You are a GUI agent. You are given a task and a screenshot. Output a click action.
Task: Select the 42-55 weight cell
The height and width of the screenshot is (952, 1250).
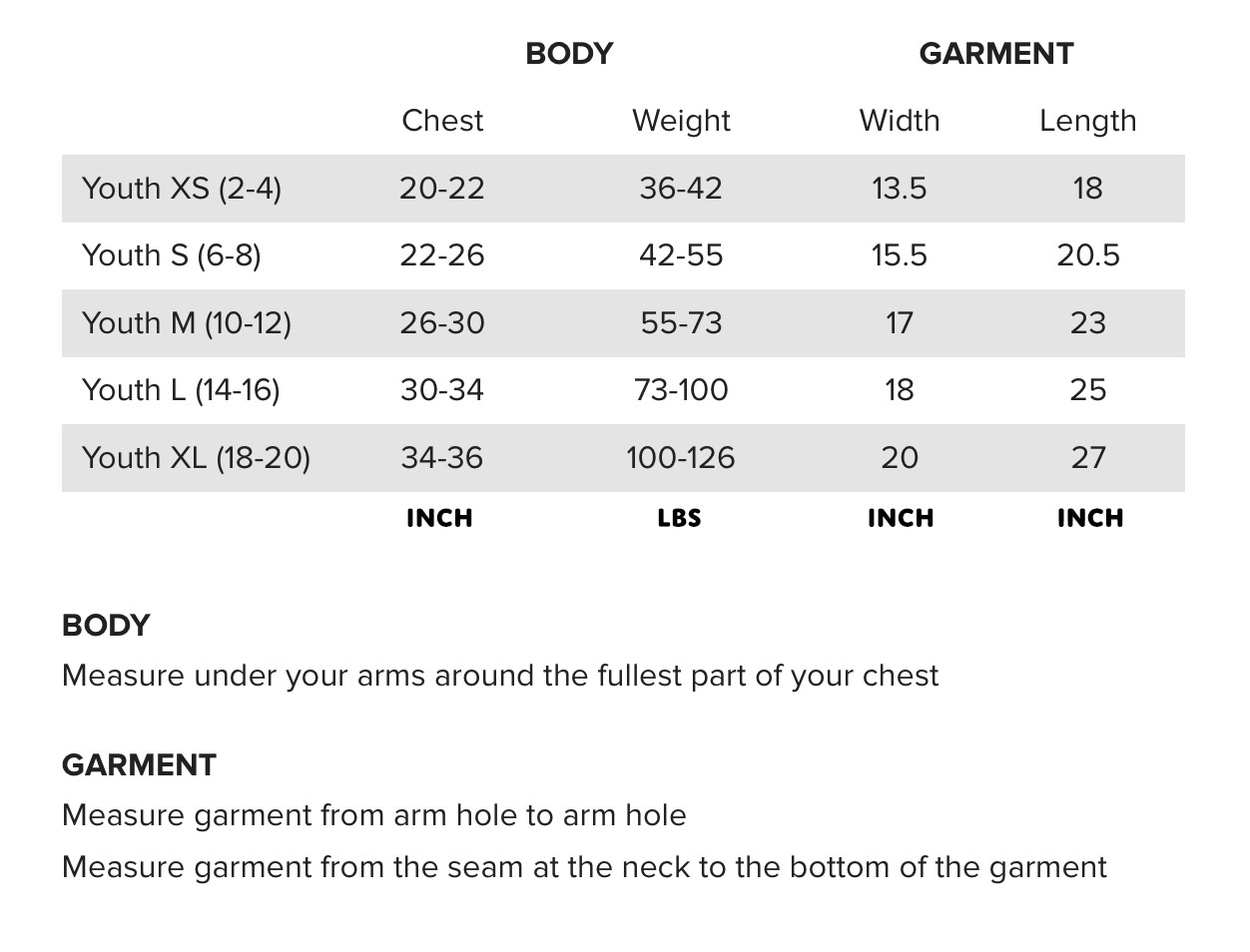tap(681, 255)
